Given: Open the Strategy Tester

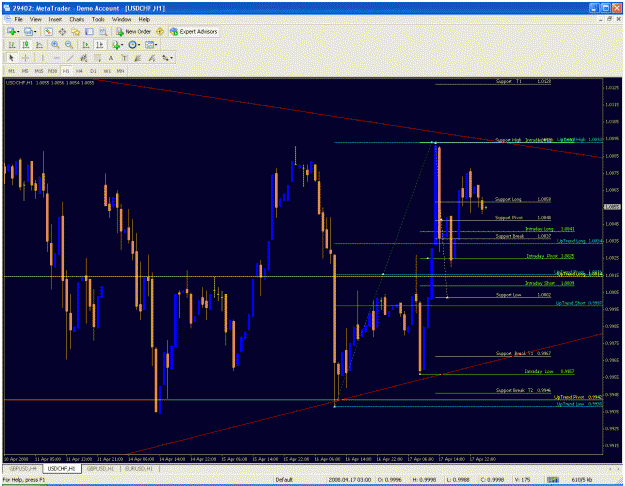Looking at the screenshot, I should (x=103, y=31).
